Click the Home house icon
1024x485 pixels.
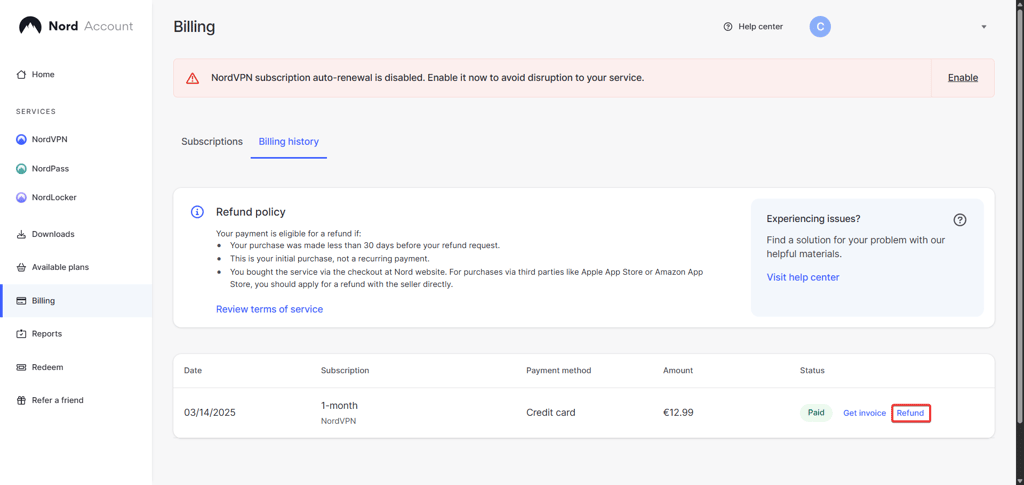point(21,74)
